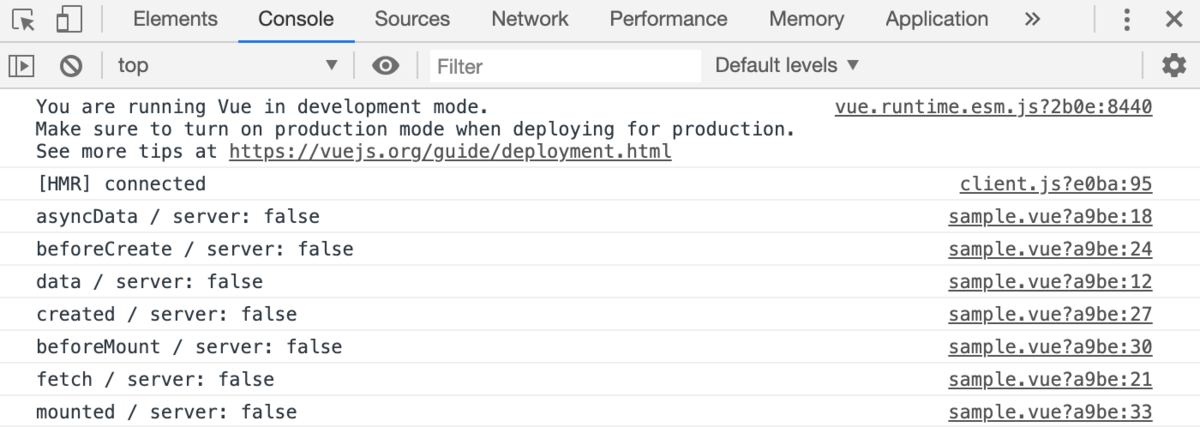Select the Performance tab
This screenshot has width=1200, height=427.
point(669,20)
